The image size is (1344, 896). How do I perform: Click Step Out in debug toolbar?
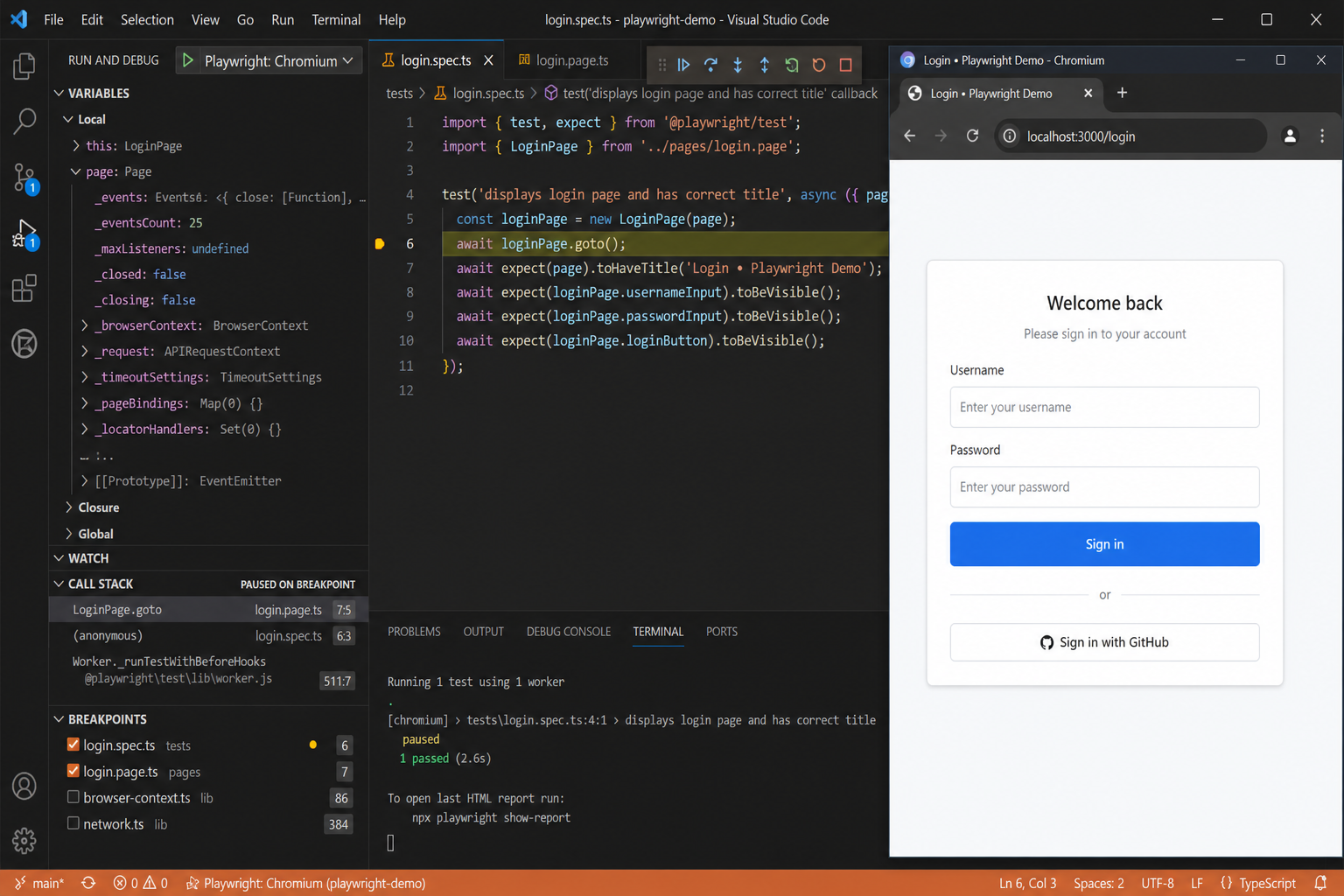coord(765,65)
